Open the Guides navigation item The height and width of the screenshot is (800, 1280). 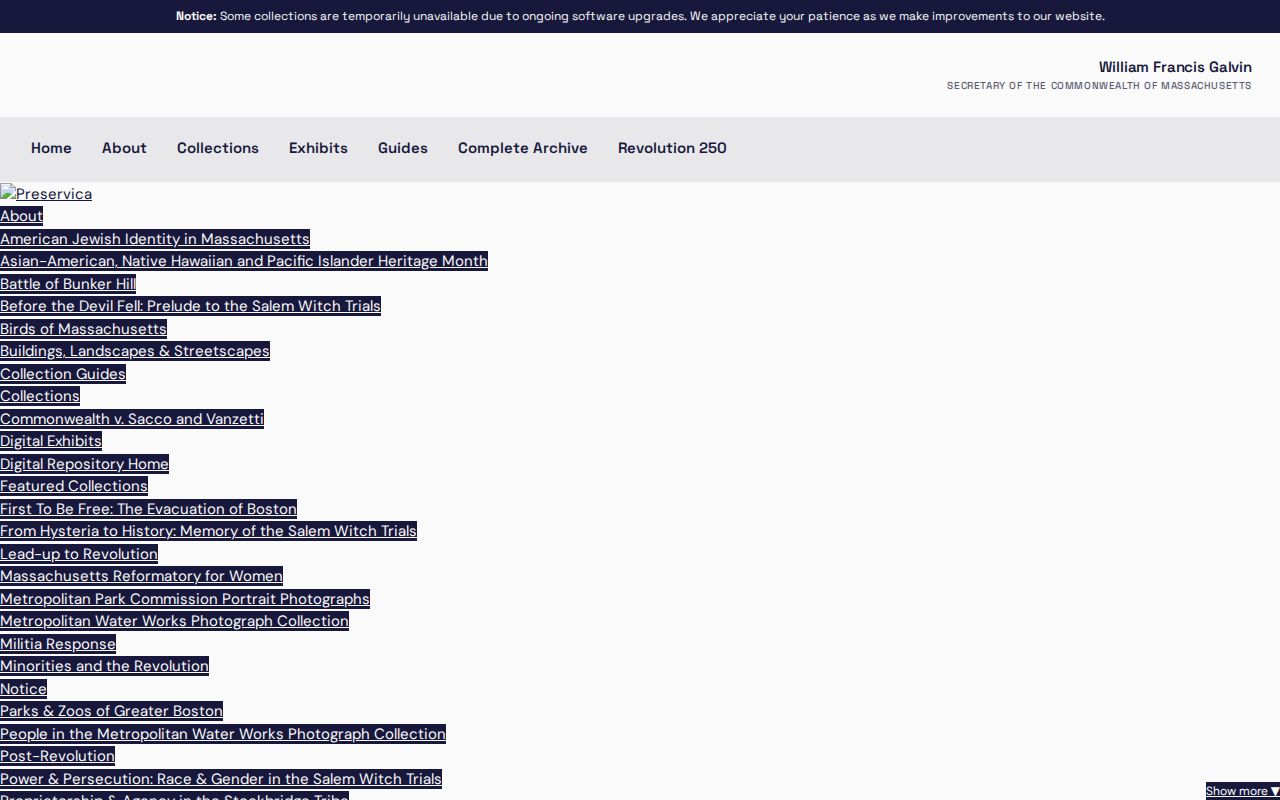click(x=403, y=148)
